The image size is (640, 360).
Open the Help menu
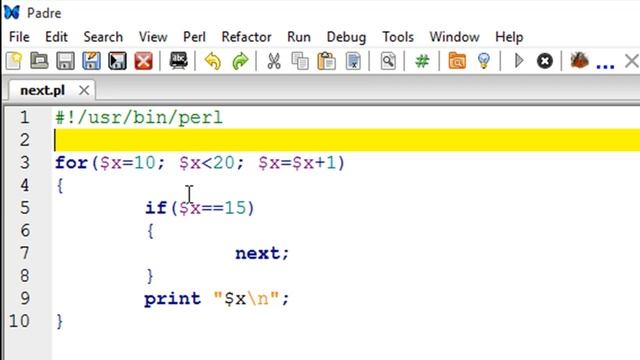(x=509, y=37)
